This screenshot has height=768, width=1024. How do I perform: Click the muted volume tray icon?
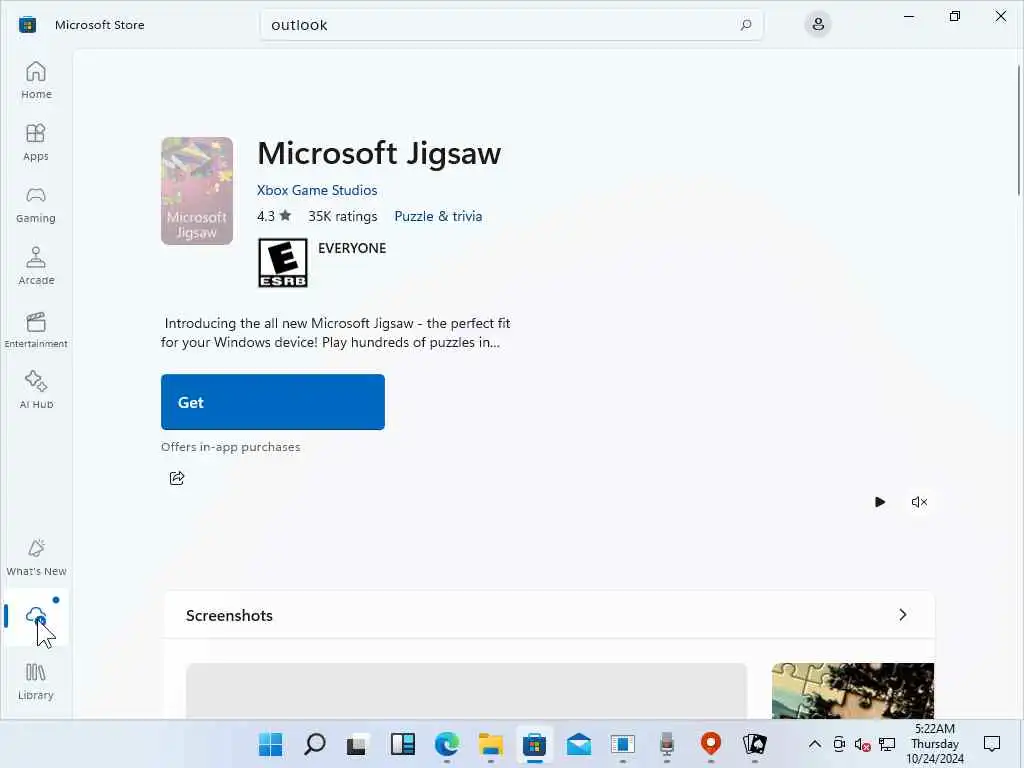tap(862, 744)
